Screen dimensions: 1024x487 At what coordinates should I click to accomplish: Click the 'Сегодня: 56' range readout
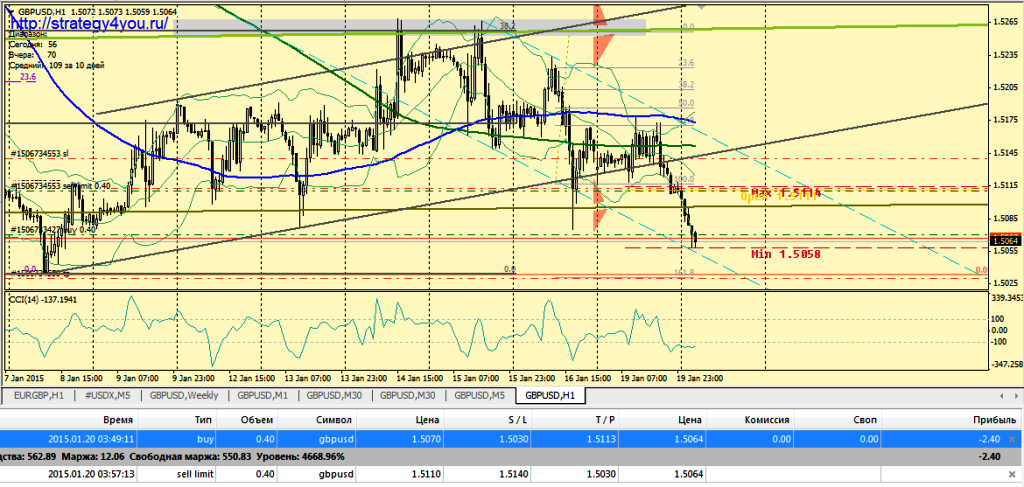pyautogui.click(x=33, y=44)
